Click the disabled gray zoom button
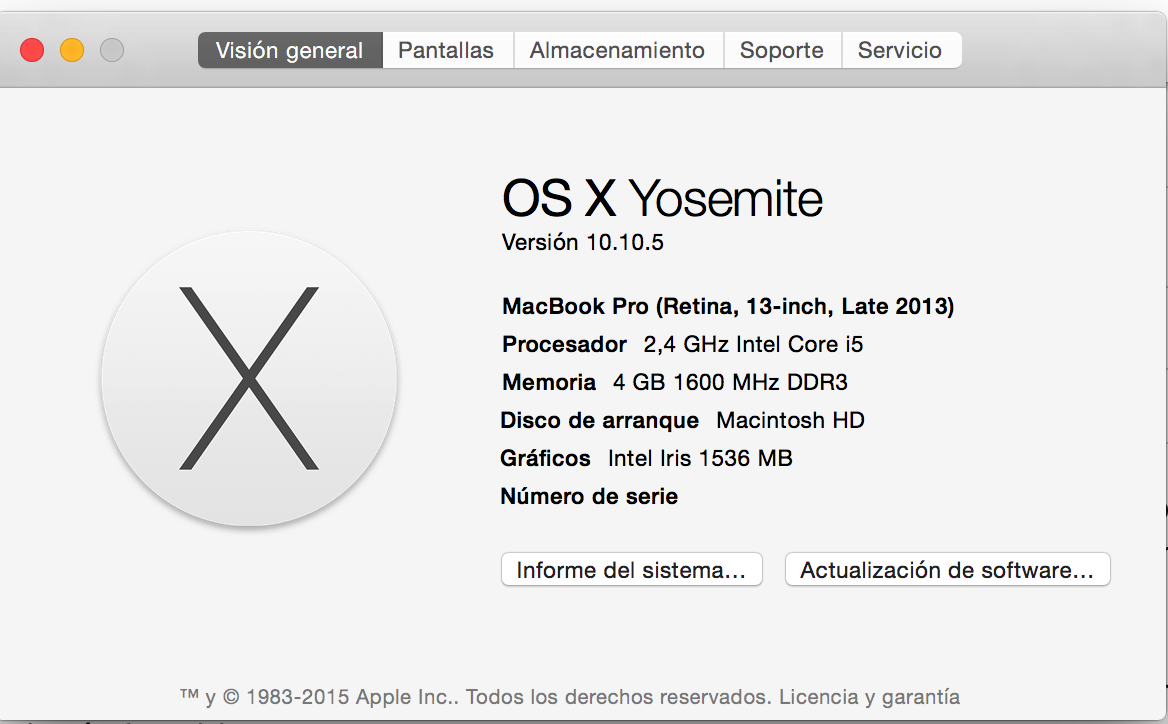The width and height of the screenshot is (1168, 724). pyautogui.click(x=112, y=50)
